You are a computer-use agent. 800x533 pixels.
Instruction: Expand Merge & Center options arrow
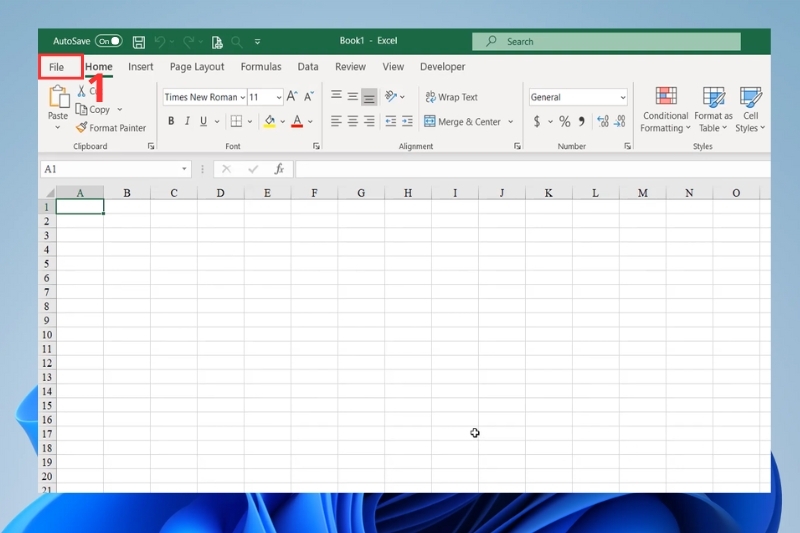pos(511,121)
